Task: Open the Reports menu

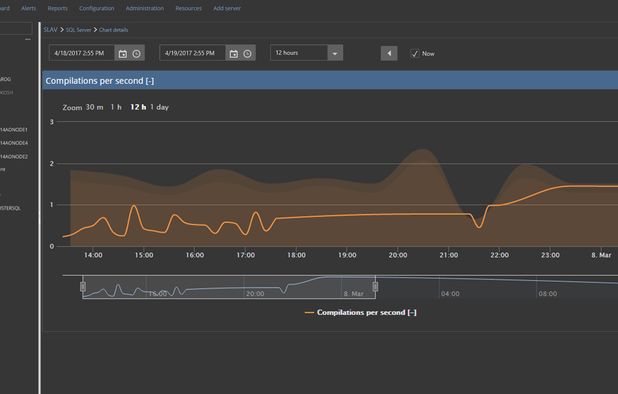Action: (58, 8)
